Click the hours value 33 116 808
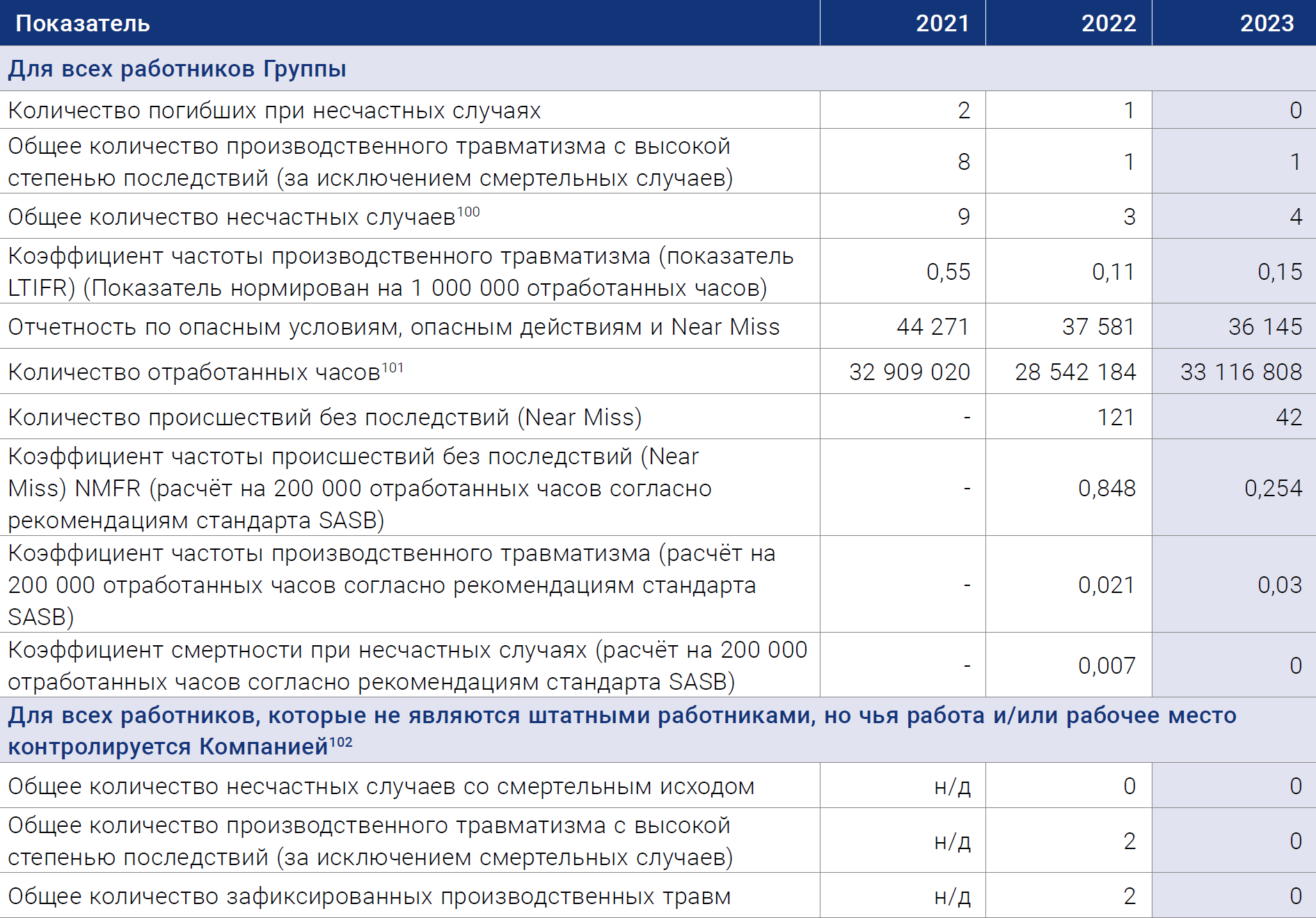This screenshot has height=918, width=1316. point(1242,372)
